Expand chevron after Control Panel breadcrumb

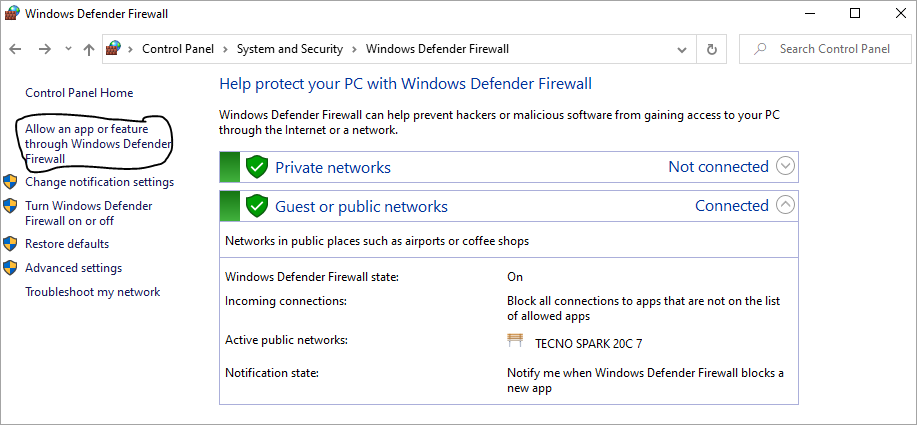coord(225,49)
